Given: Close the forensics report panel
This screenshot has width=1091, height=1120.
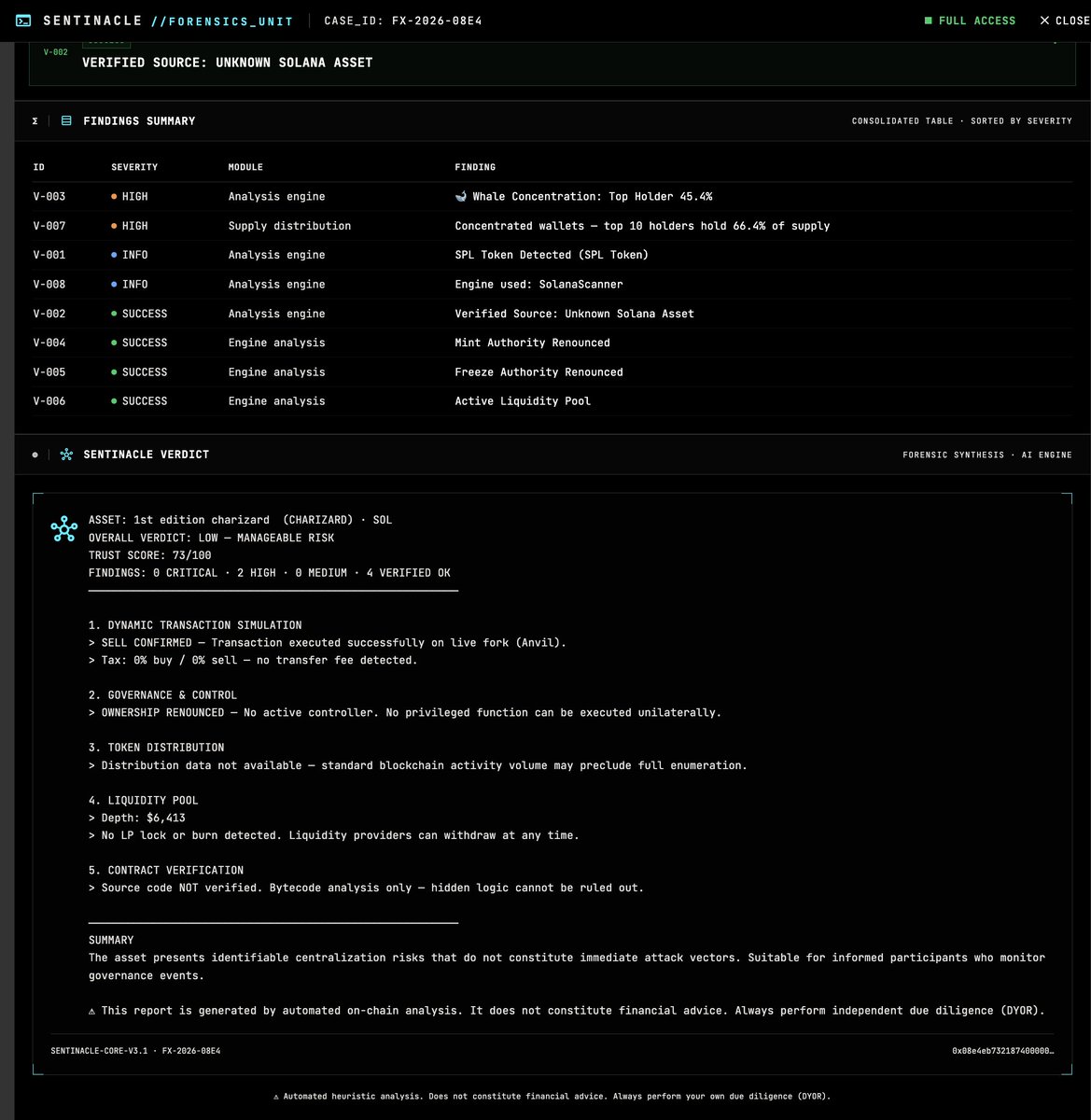Looking at the screenshot, I should coord(1064,21).
